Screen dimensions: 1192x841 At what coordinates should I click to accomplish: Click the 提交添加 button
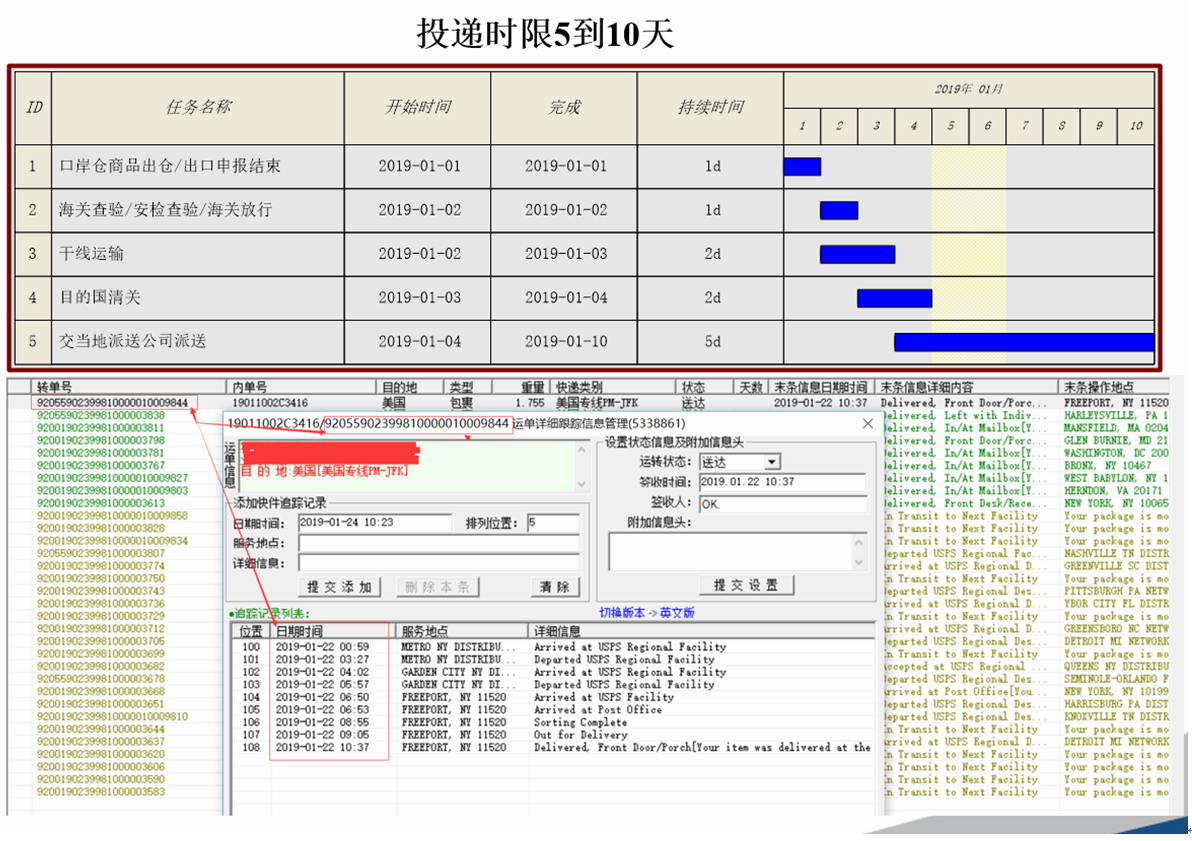pyautogui.click(x=339, y=587)
